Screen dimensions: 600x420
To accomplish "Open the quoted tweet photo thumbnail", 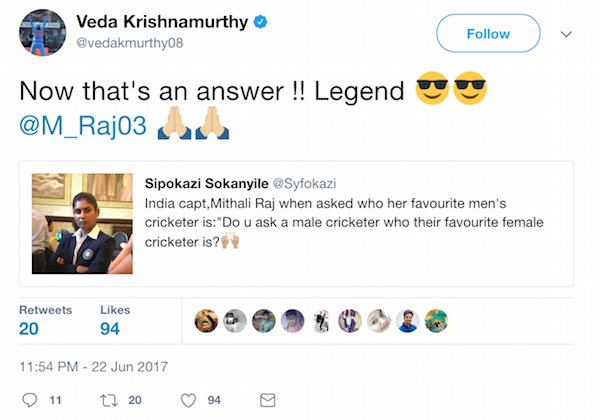I will click(81, 223).
